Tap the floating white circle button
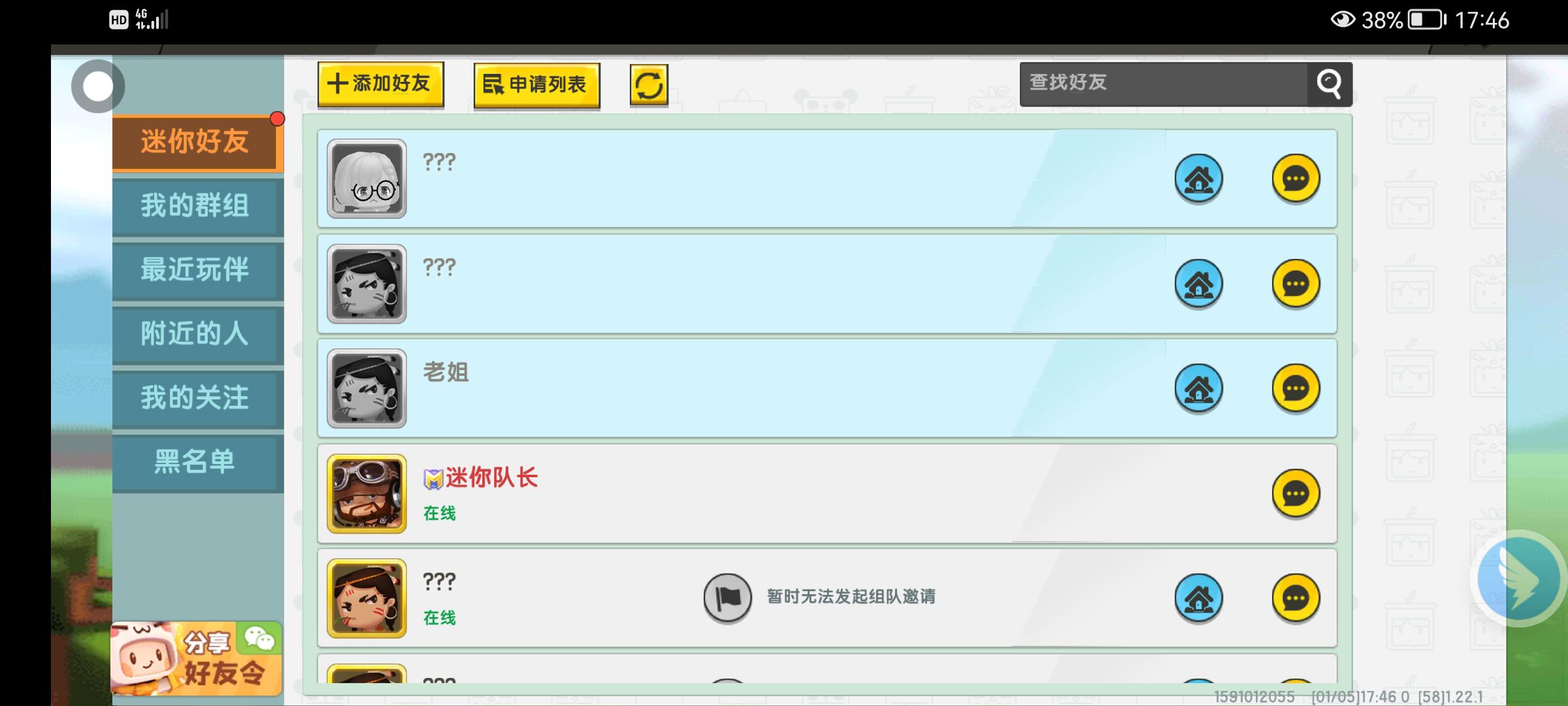This screenshot has height=706, width=1568. 98,86
